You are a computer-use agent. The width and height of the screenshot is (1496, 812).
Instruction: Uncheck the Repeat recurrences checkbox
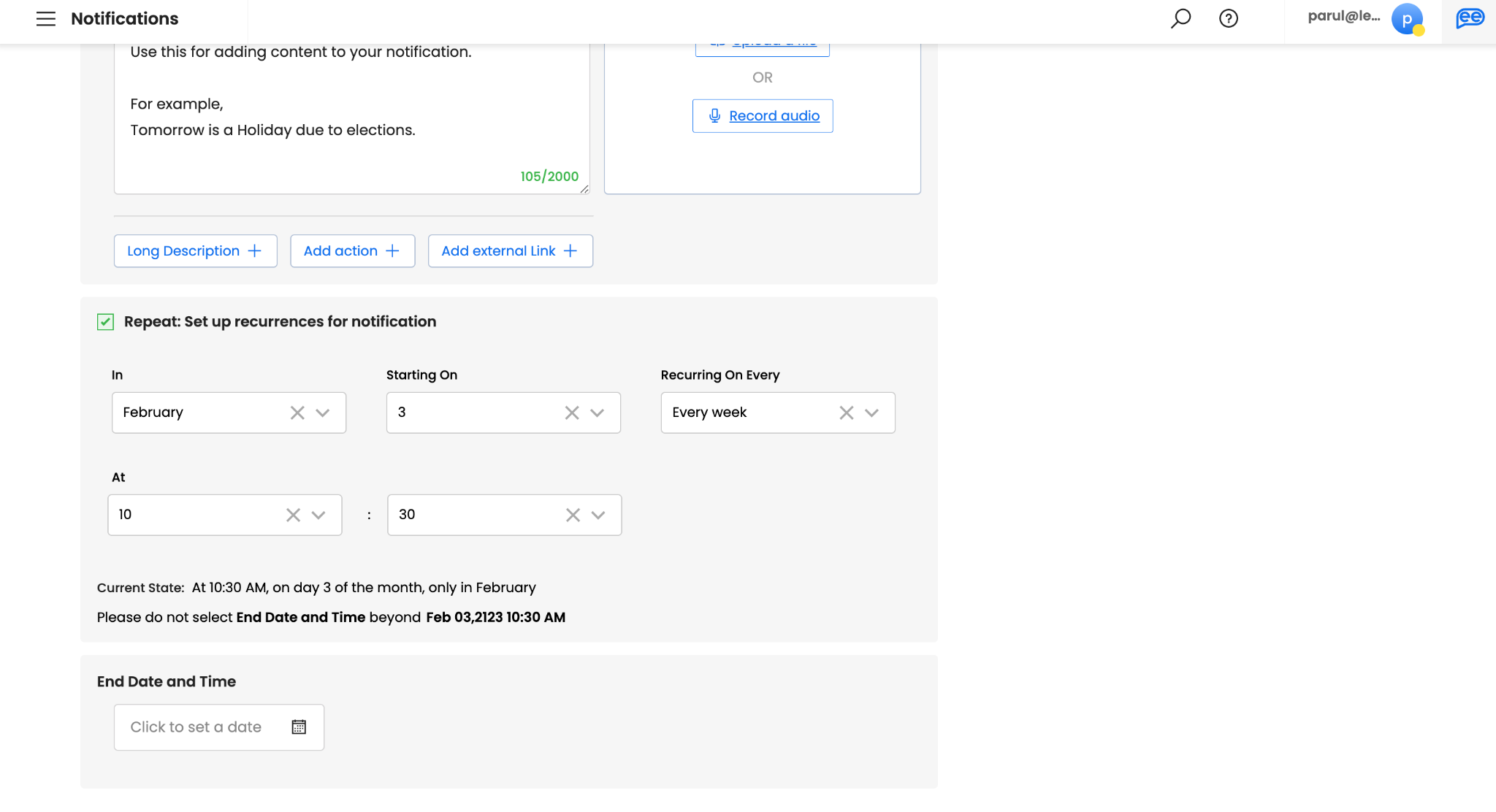[106, 322]
